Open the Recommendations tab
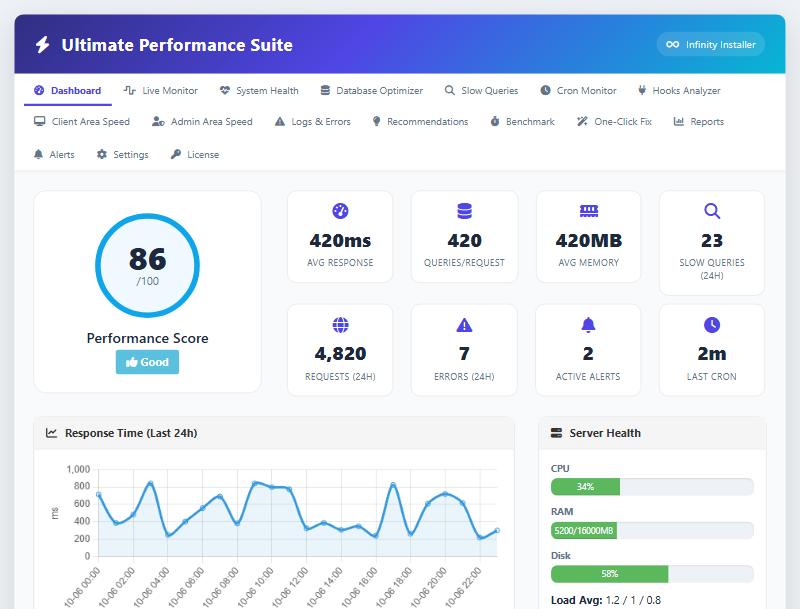This screenshot has width=800, height=609. [420, 122]
